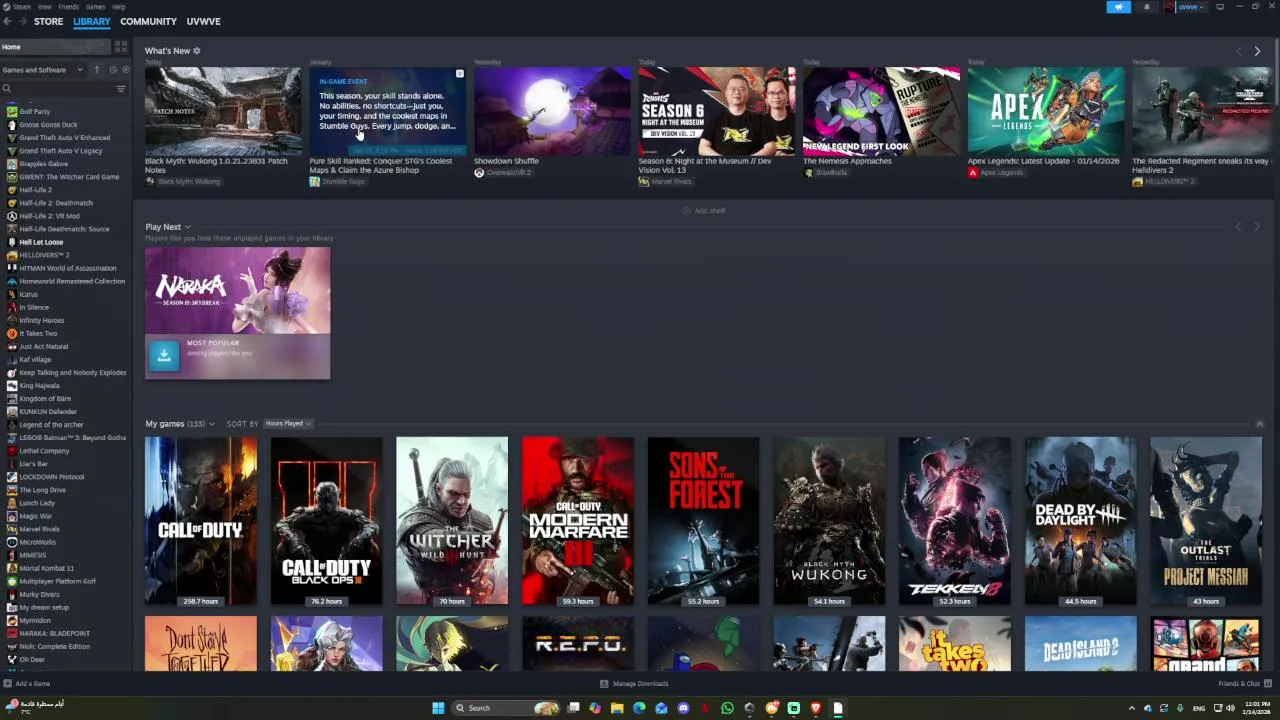This screenshot has height=720, width=1280.
Task: Open The Witcher Wild Hunt cover
Action: coord(452,521)
